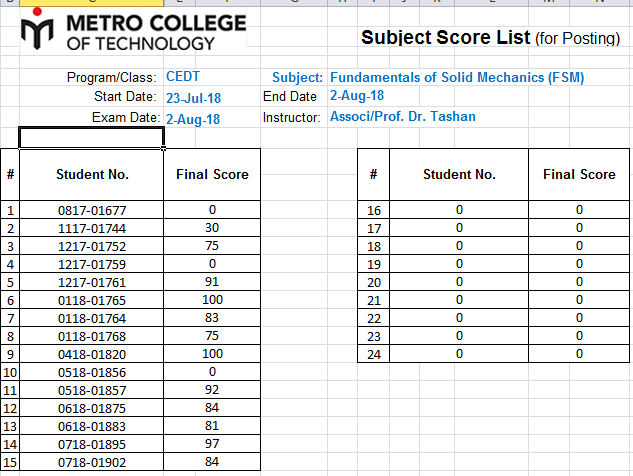This screenshot has height=476, width=633.
Task: Click final score 75 for student 0118-01768
Action: coord(212,336)
